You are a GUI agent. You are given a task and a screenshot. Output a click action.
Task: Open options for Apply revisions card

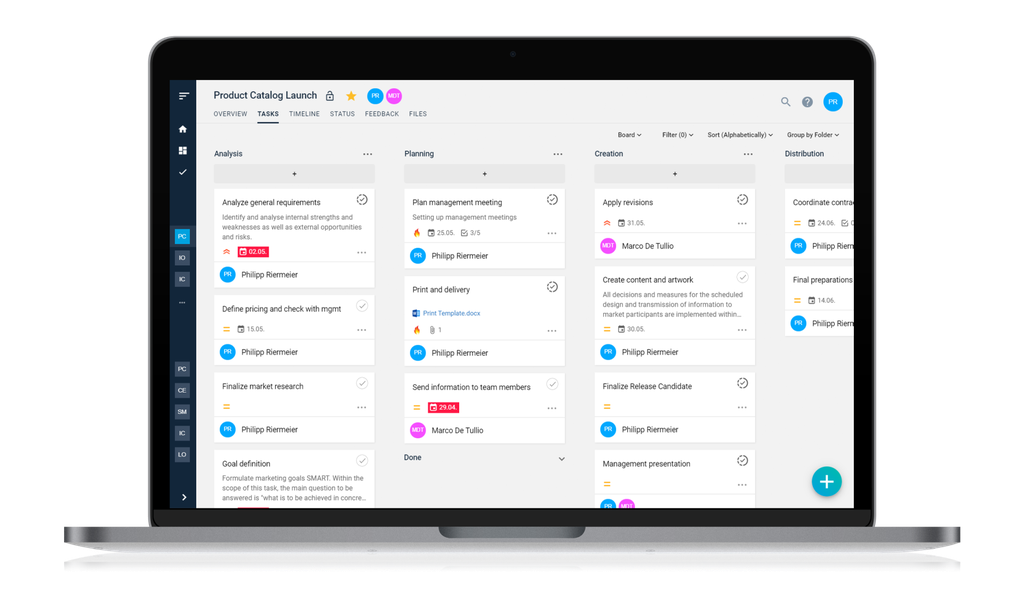pyautogui.click(x=743, y=224)
